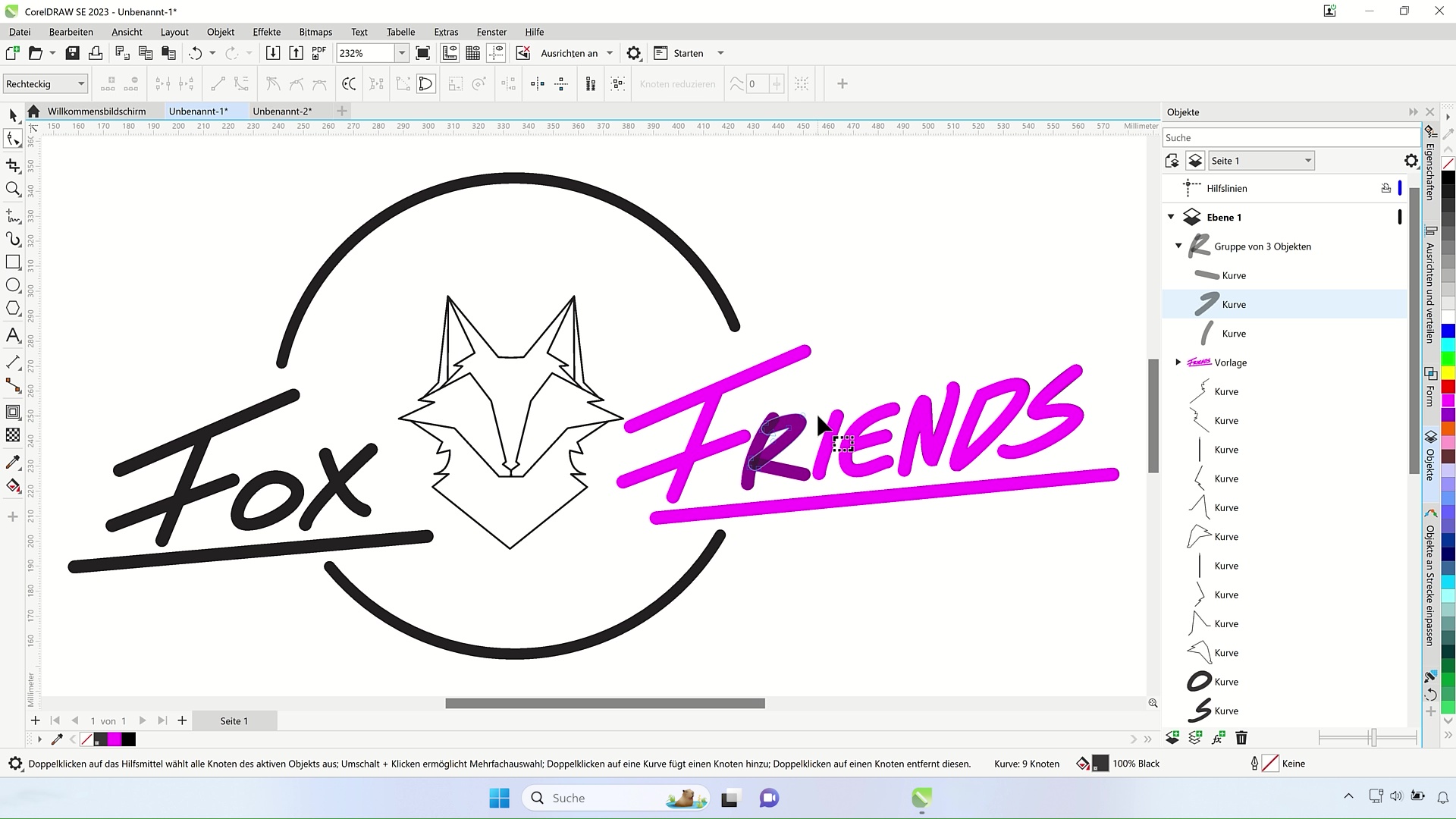Open the zoom level dropdown 232%
The width and height of the screenshot is (1456, 819).
click(402, 53)
